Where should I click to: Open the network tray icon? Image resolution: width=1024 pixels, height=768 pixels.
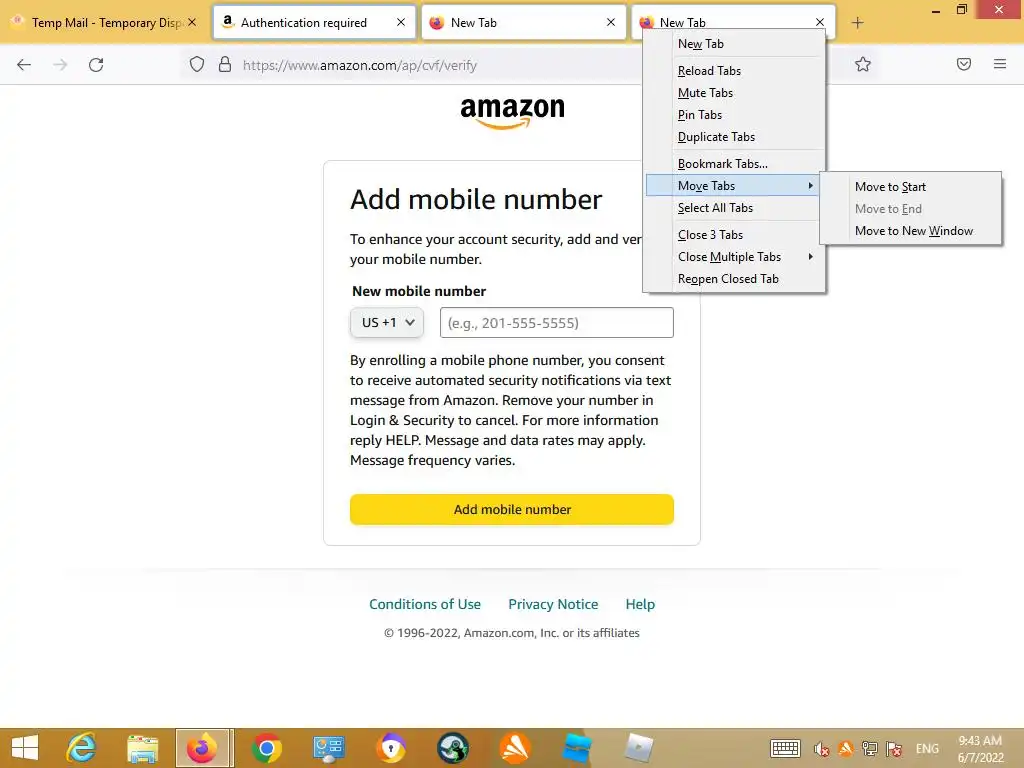869,749
